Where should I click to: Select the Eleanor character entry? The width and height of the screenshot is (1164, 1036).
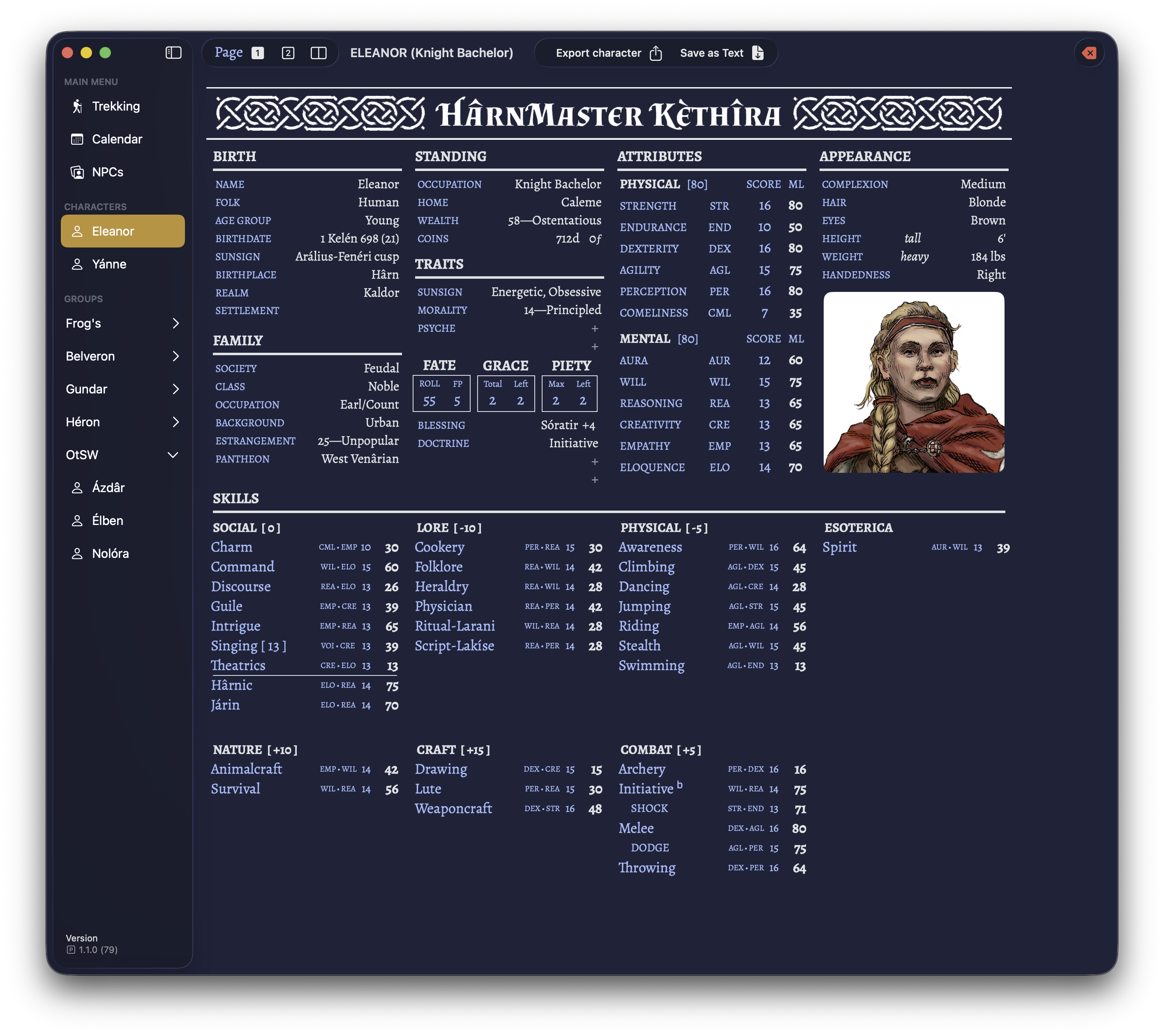(x=113, y=231)
